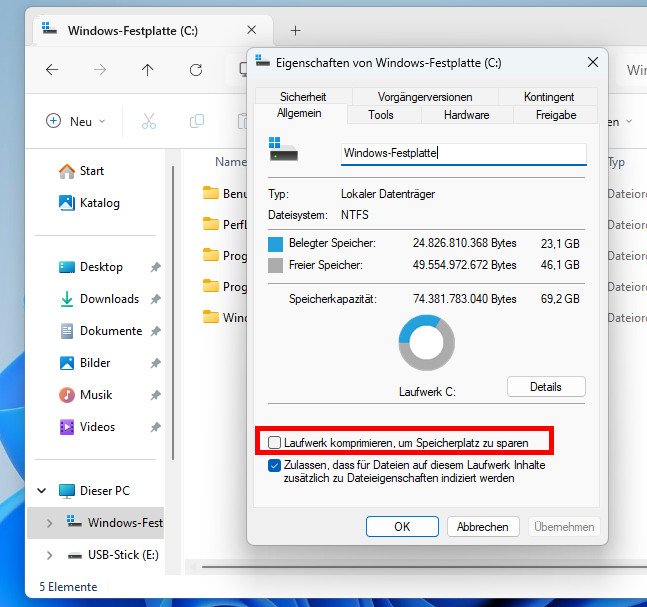Viewport: 647px width, 607px height.
Task: Switch to the Hardware tab
Action: [x=466, y=115]
